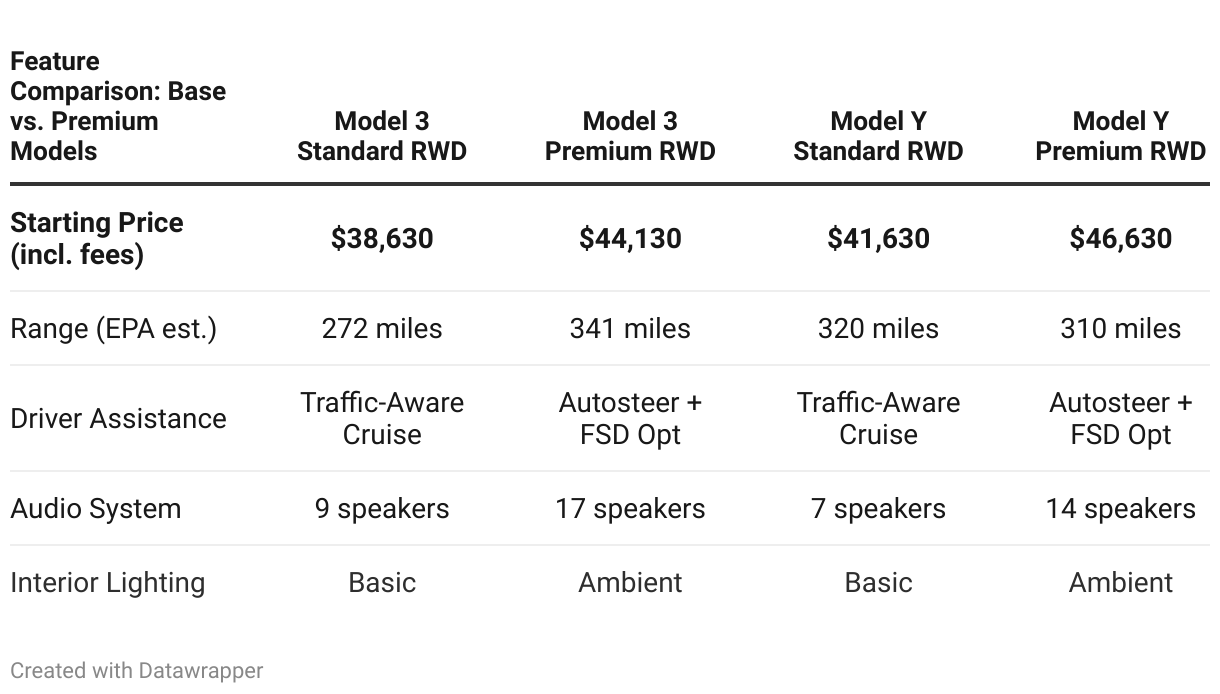Click the $41,630 price value

878,238
